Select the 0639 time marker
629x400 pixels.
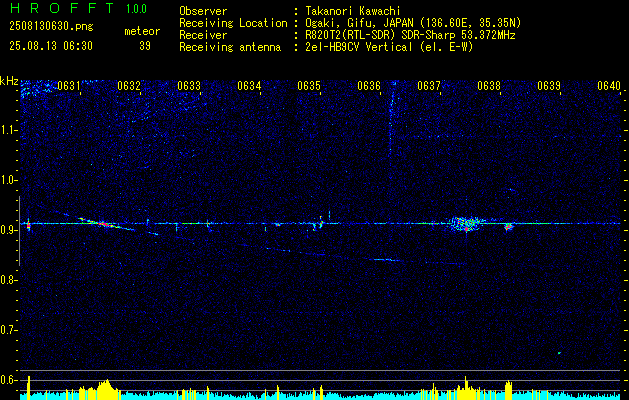[x=549, y=85]
